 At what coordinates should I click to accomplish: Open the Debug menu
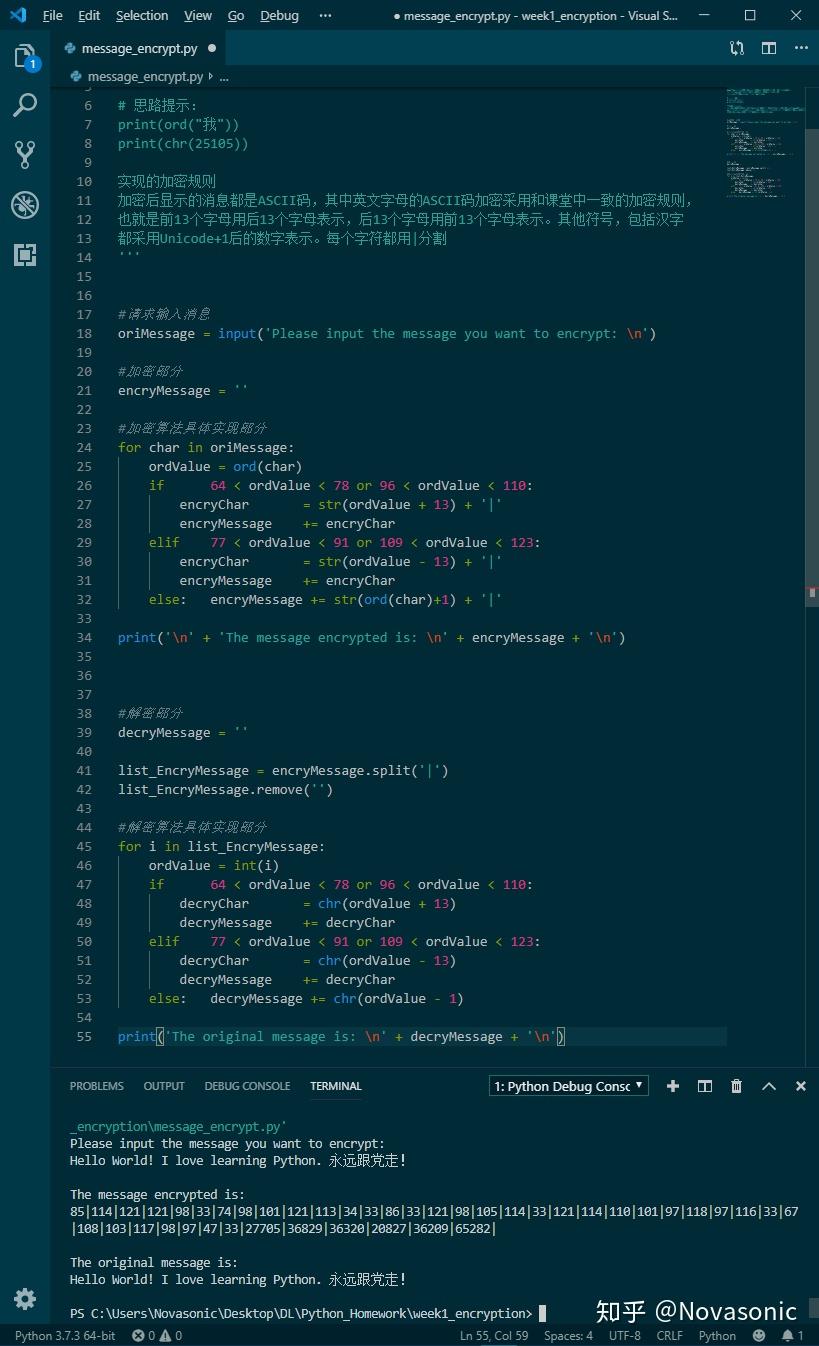[x=279, y=15]
